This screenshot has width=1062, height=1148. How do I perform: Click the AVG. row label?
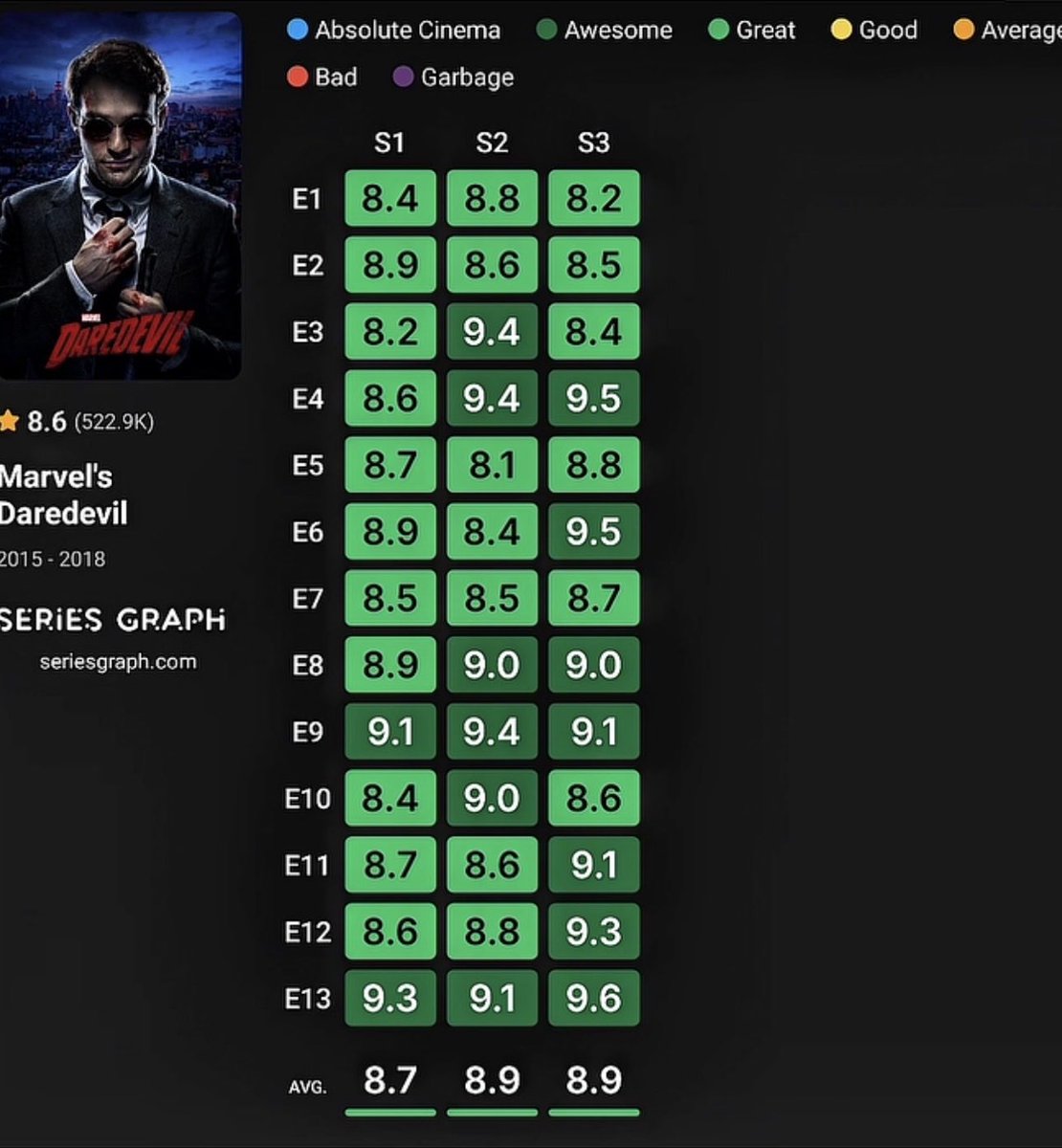307,1087
